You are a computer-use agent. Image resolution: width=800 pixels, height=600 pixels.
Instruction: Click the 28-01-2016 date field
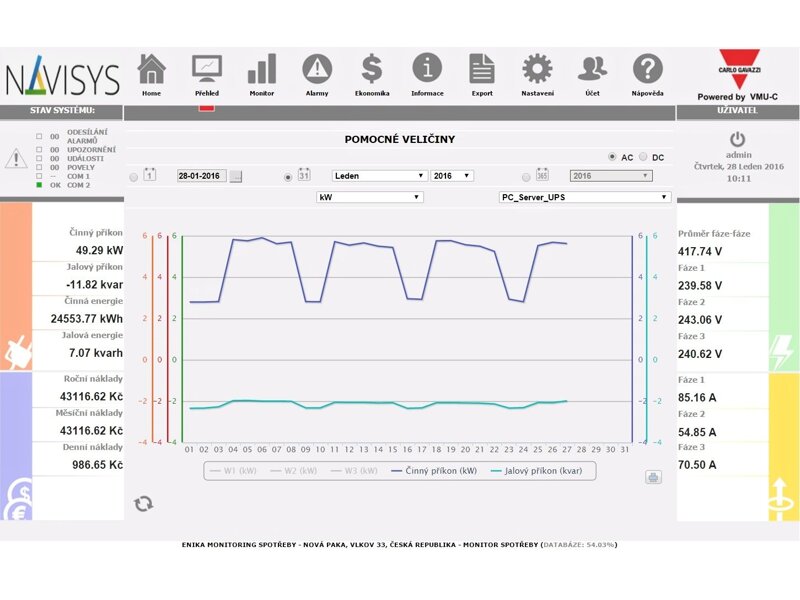pyautogui.click(x=201, y=176)
